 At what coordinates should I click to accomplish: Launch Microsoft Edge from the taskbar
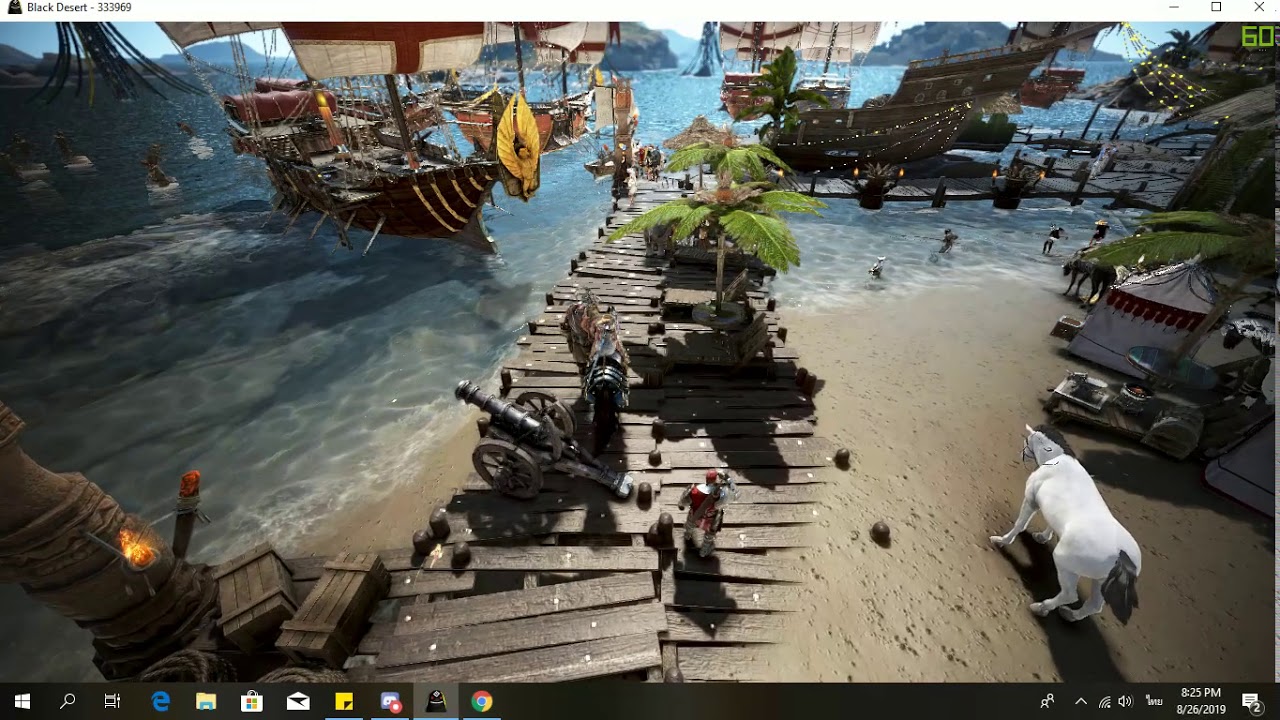tap(160, 701)
